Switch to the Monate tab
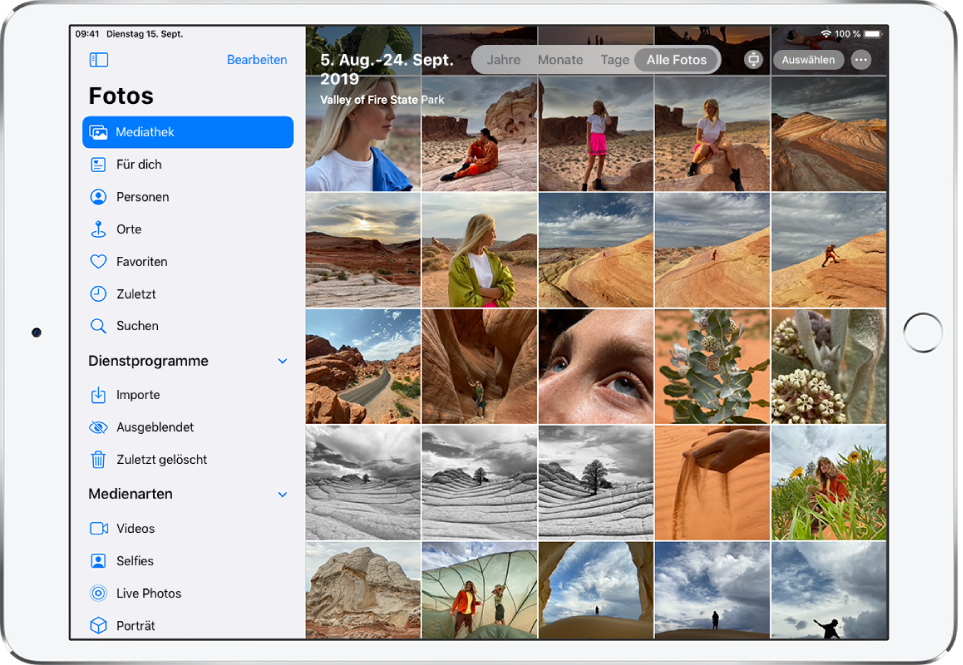Viewport: 963px width, 665px height. tap(559, 59)
